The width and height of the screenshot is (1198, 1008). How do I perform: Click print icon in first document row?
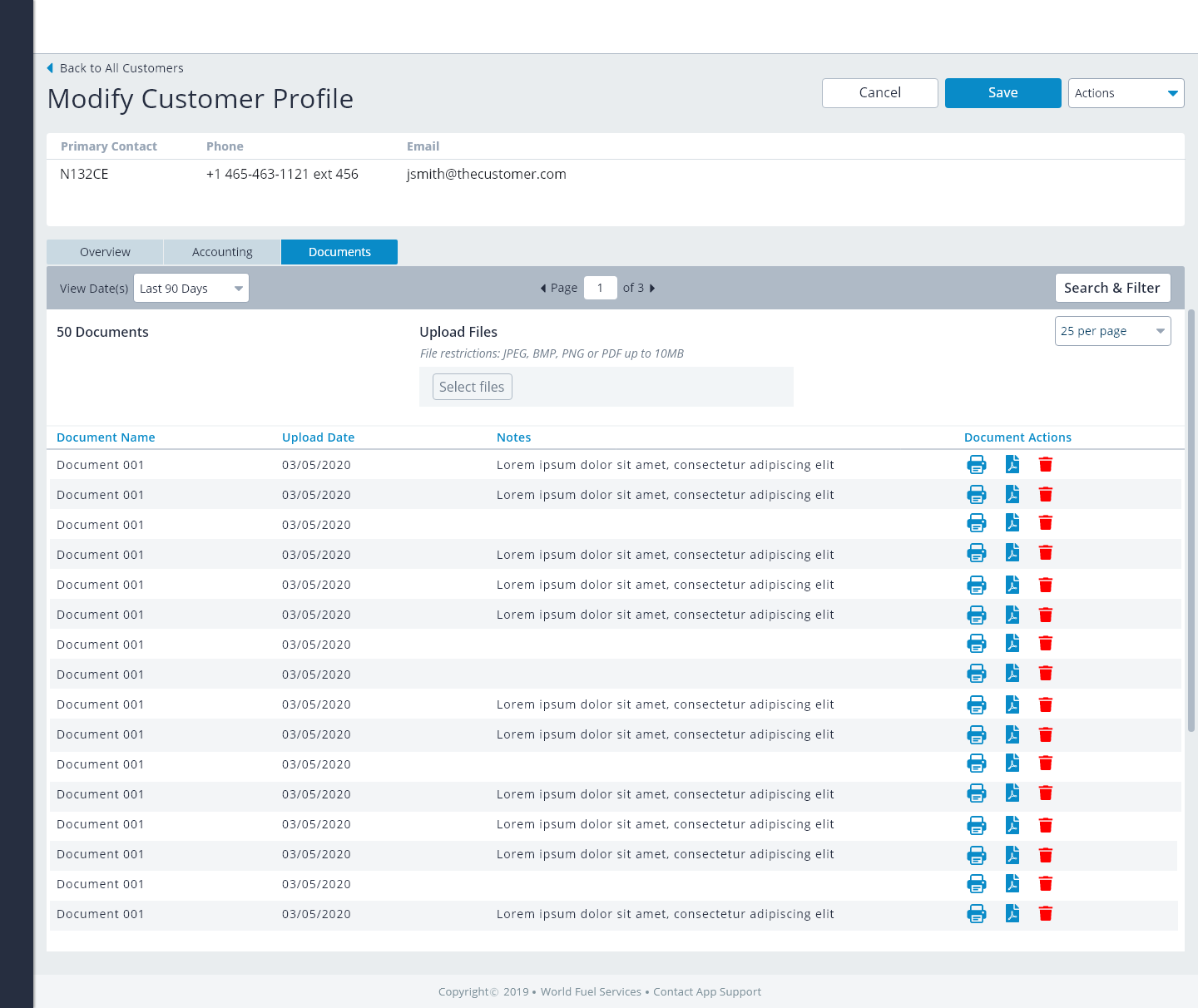click(976, 465)
